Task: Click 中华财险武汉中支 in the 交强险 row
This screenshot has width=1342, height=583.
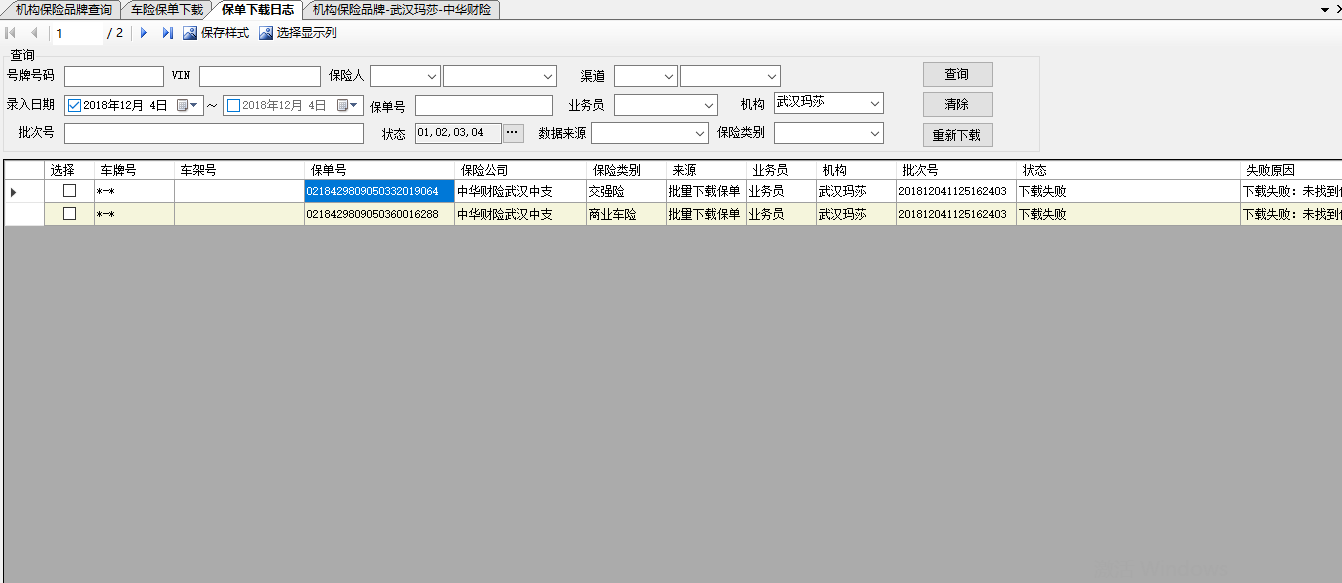Action: tap(520, 191)
